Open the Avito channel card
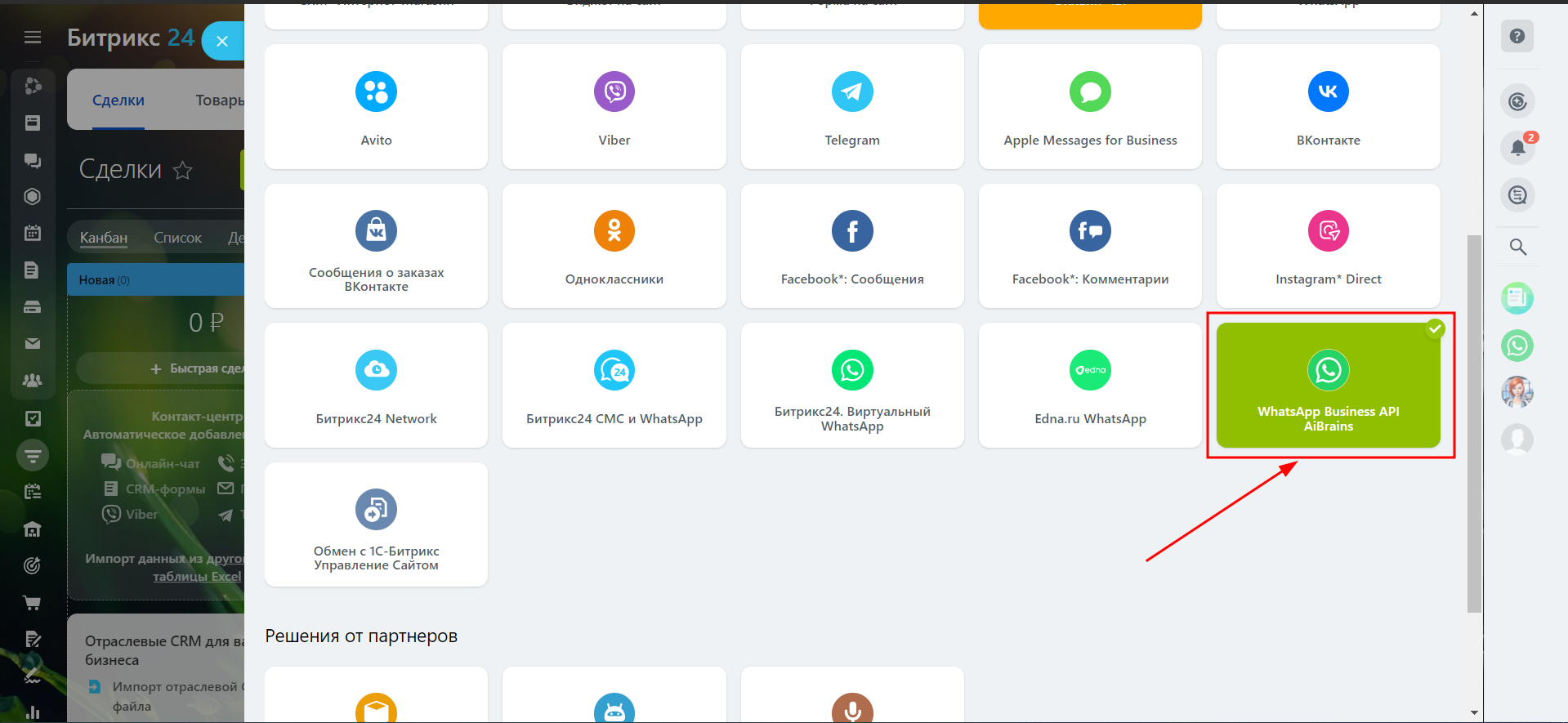Screen dimensions: 1568x723 tap(376, 107)
